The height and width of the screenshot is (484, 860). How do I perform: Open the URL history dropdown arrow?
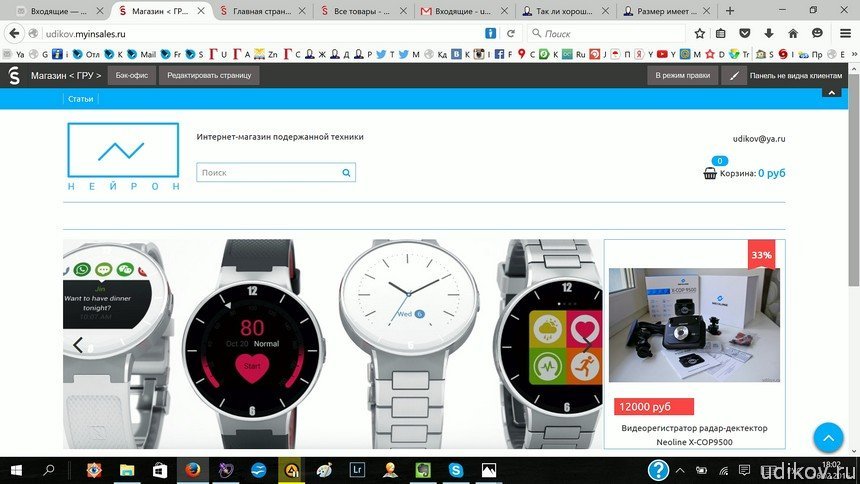pyautogui.click(x=494, y=33)
